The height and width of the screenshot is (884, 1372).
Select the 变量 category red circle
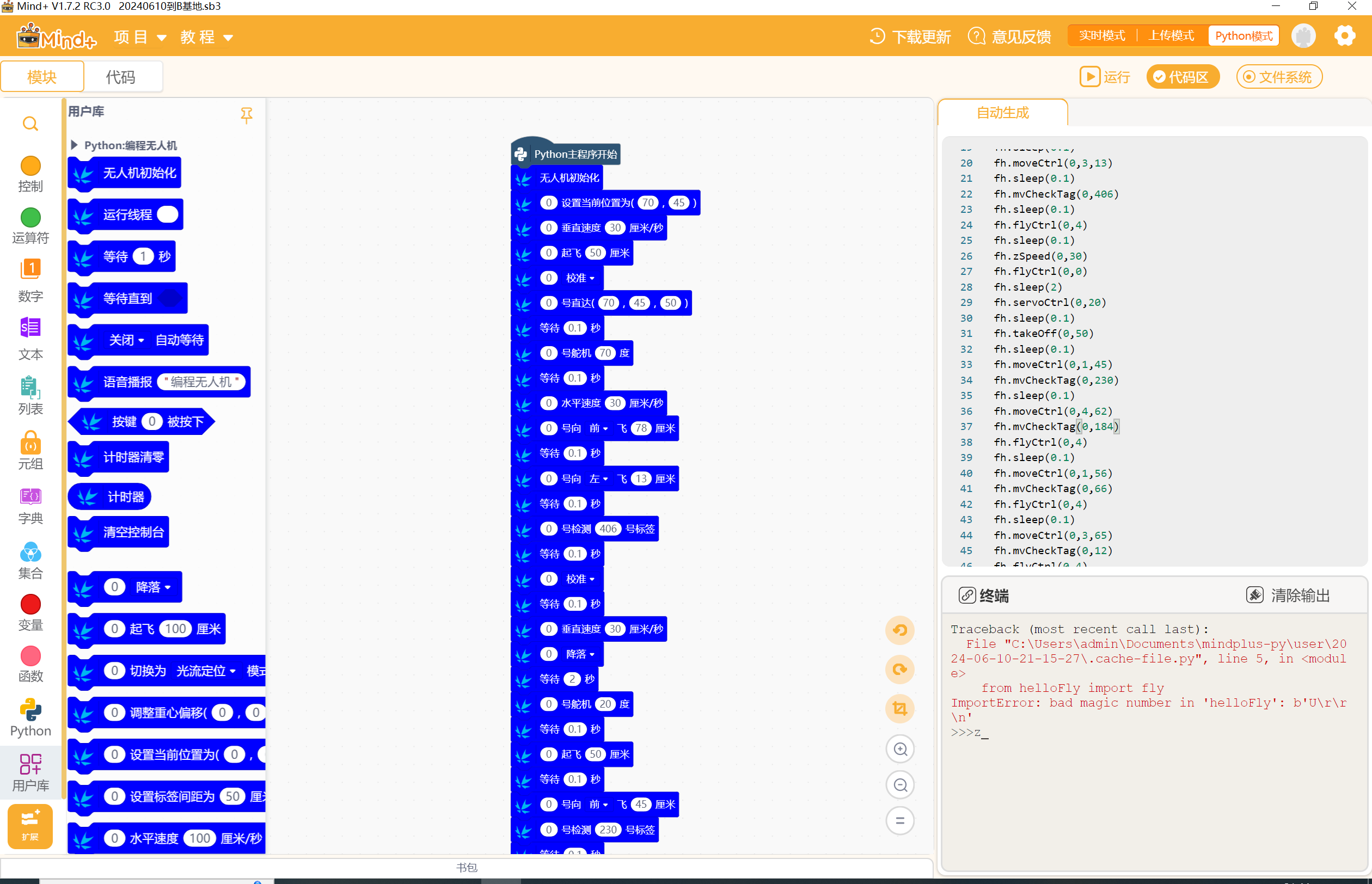[x=30, y=604]
